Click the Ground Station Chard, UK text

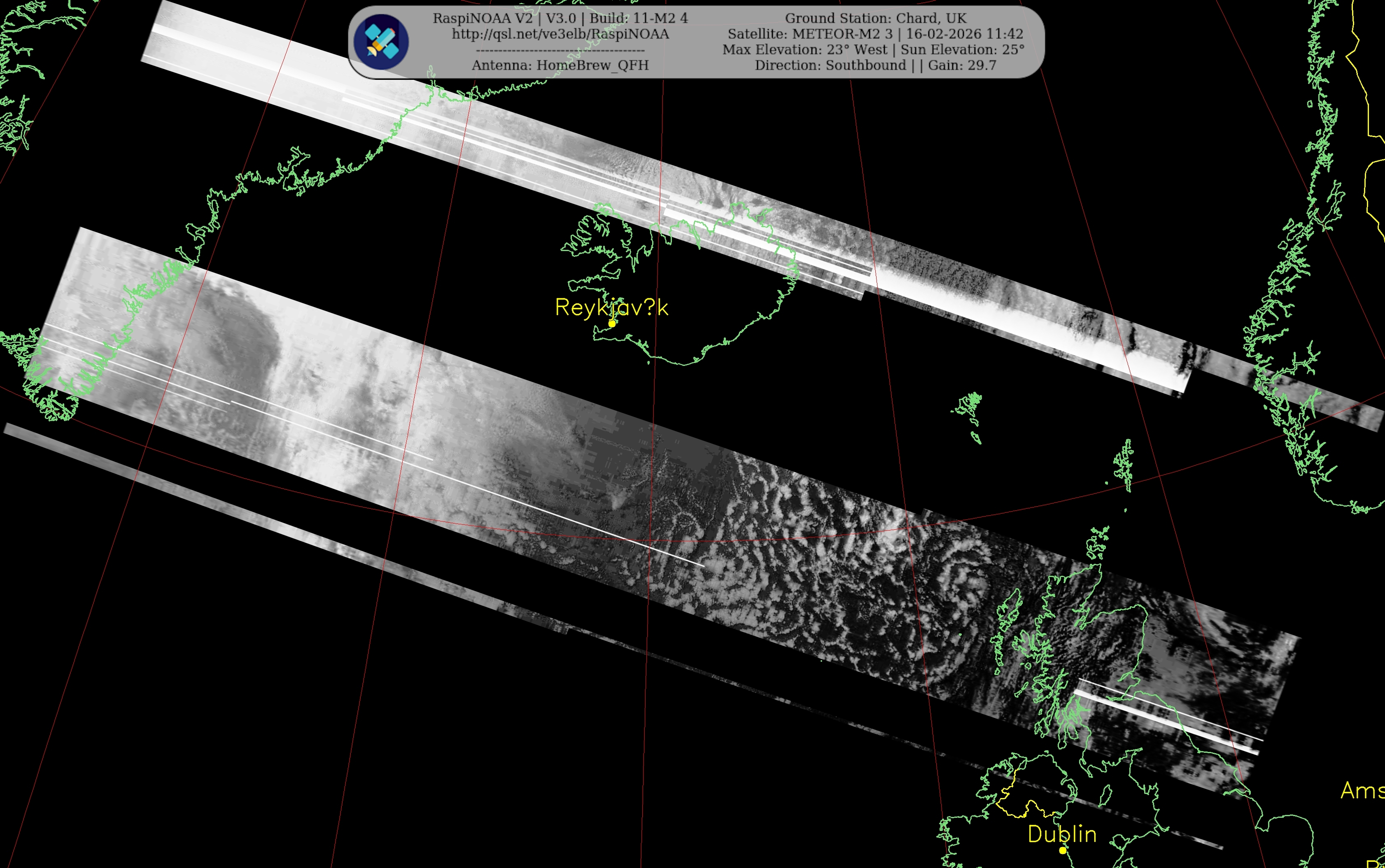tap(875, 19)
